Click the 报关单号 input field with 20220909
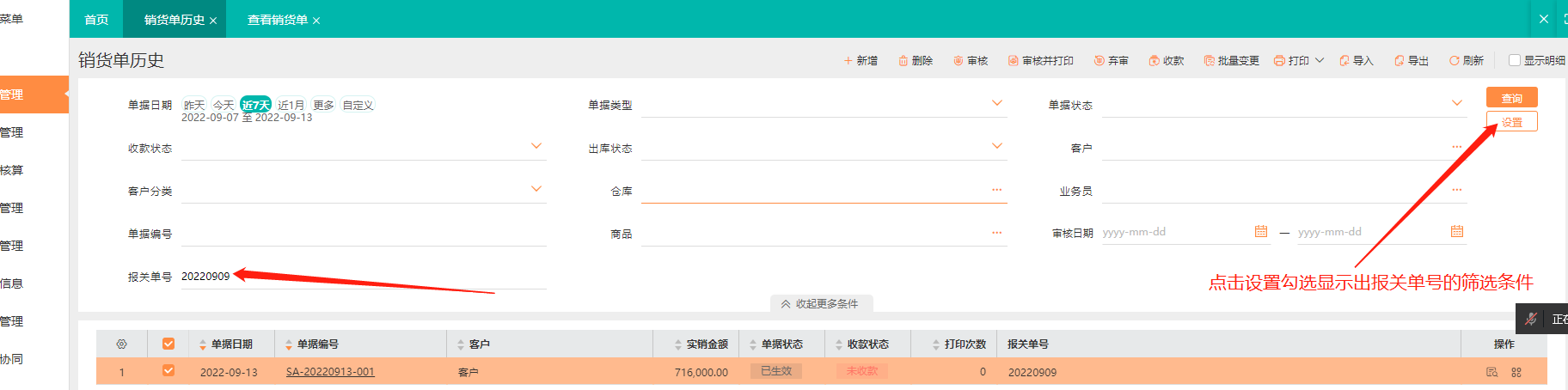Screen dimensions: 1568x390 [364, 277]
